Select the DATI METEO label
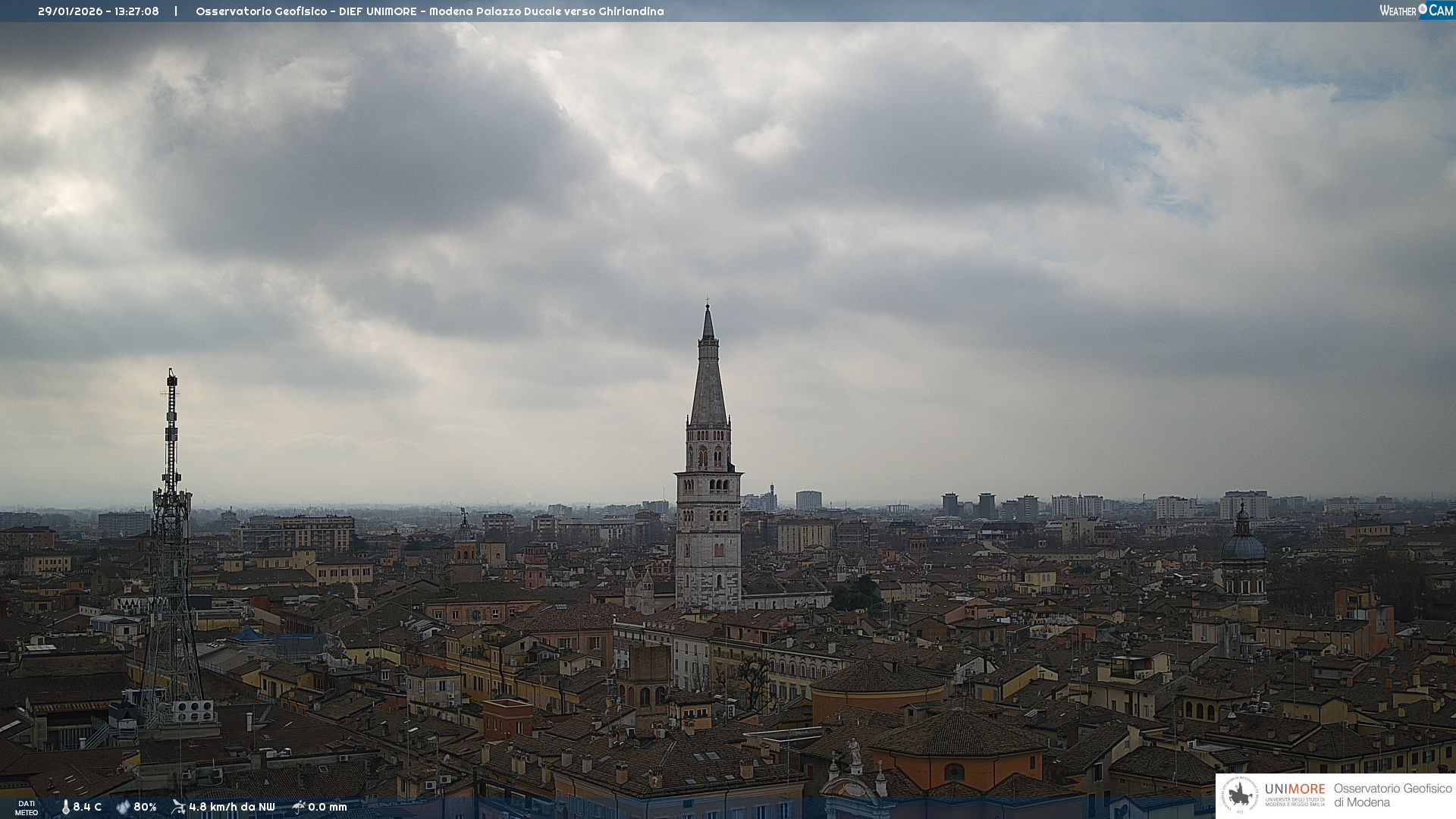 (27, 808)
